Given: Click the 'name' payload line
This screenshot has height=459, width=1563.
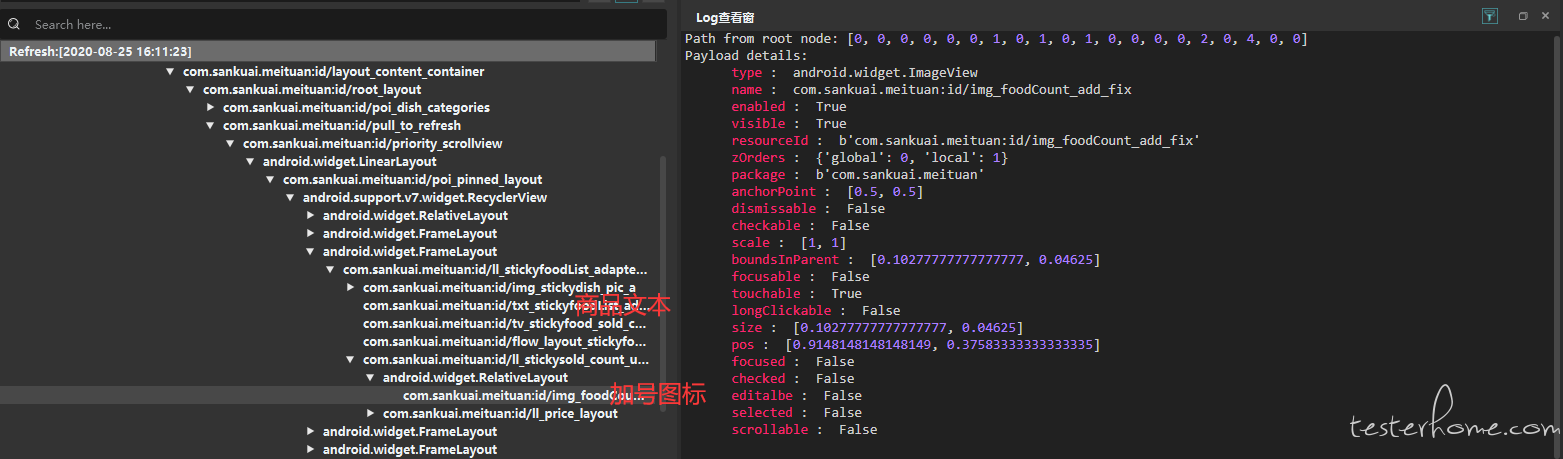Looking at the screenshot, I should click(932, 90).
